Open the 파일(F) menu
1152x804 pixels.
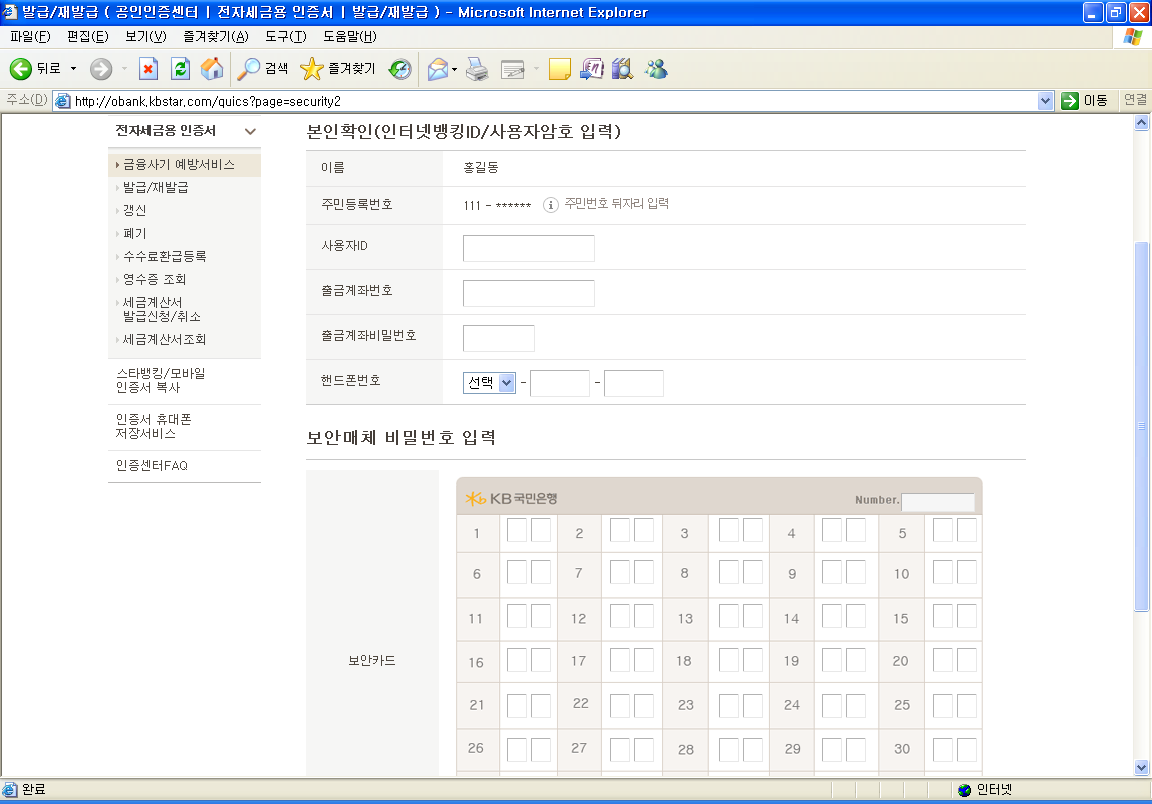click(x=30, y=37)
